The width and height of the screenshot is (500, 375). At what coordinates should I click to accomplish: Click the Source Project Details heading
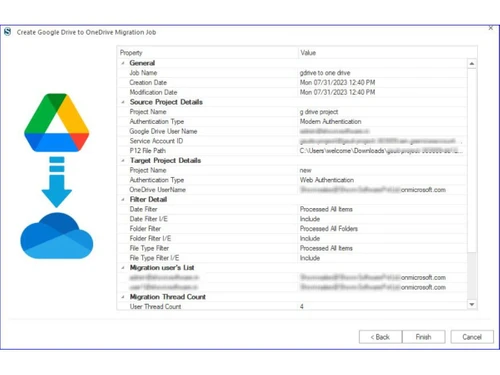click(x=166, y=102)
